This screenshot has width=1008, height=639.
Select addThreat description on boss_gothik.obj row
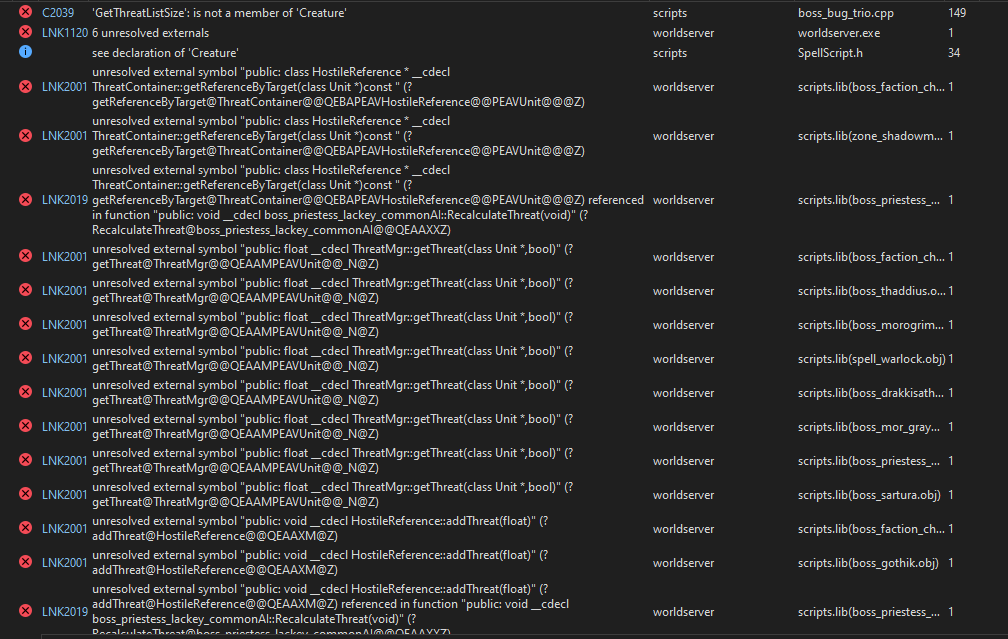[x=320, y=562]
